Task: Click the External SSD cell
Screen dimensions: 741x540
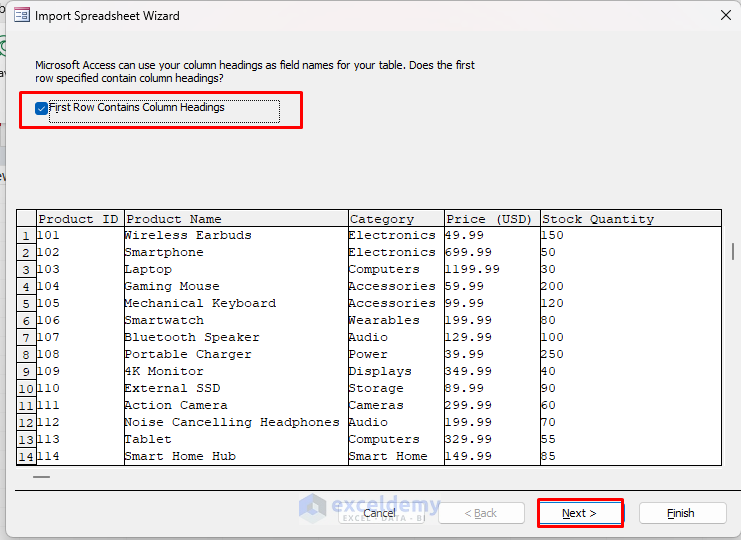Action: pos(236,388)
